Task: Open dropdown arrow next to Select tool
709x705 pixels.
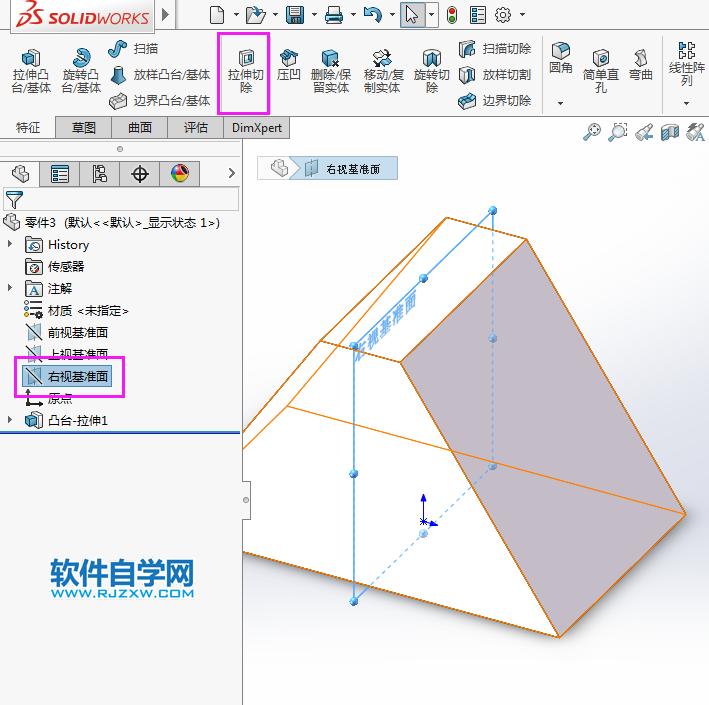Action: click(x=431, y=15)
